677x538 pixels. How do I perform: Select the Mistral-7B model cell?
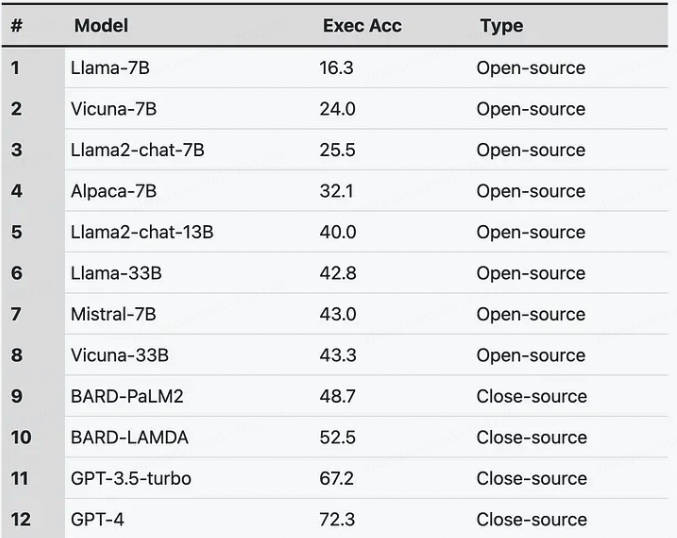(x=114, y=314)
